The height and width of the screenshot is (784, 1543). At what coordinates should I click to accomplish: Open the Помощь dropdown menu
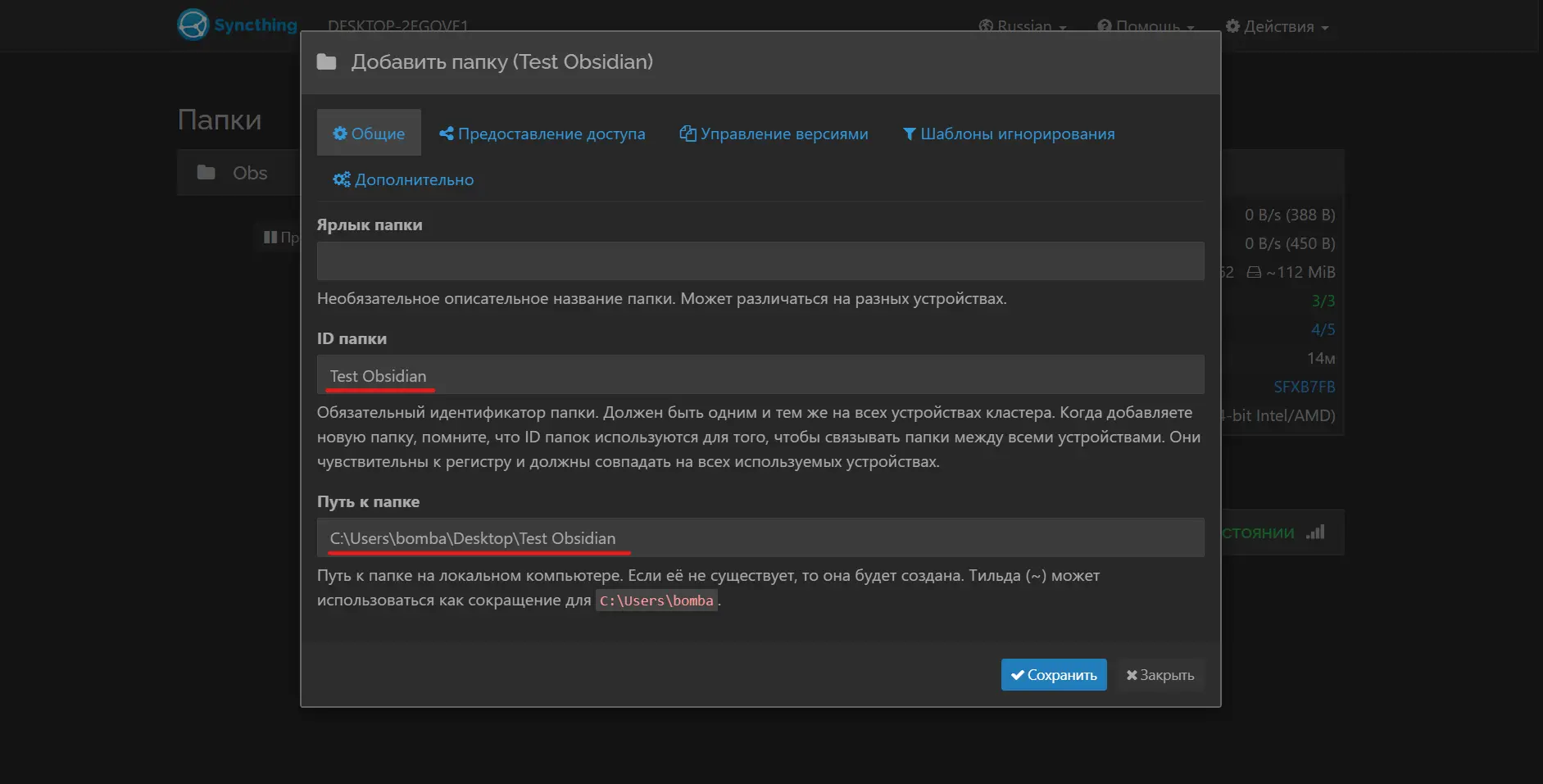coord(1146,25)
